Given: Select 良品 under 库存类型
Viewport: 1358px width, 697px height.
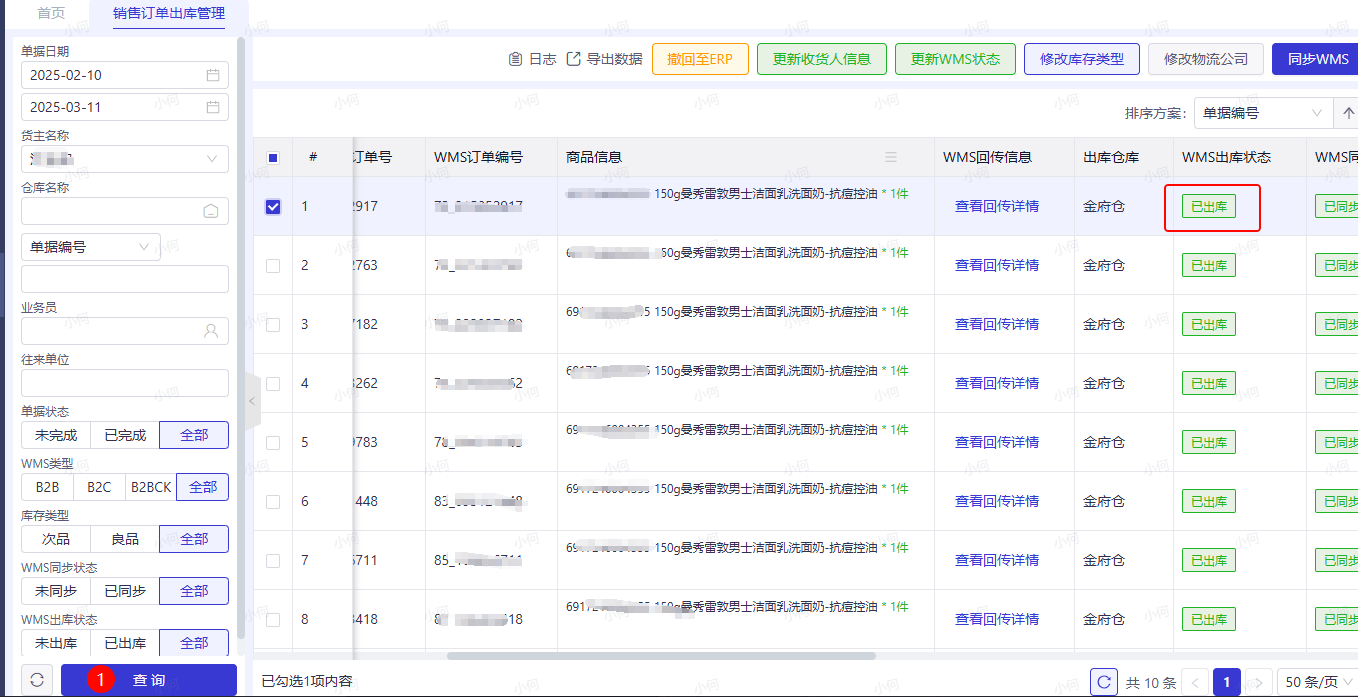Looking at the screenshot, I should coord(125,539).
